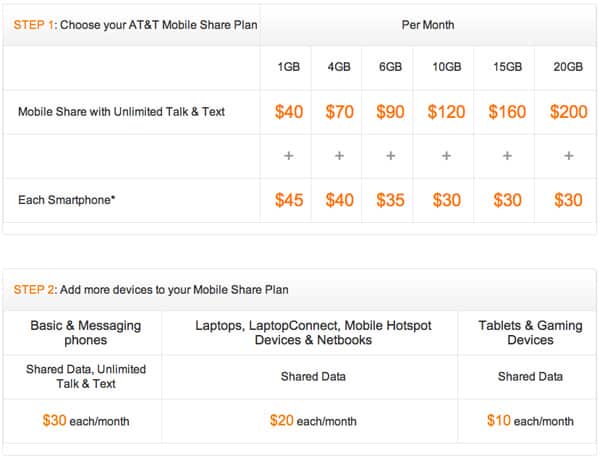The height and width of the screenshot is (458, 600).
Task: Click the plus sign in the 4GB column
Action: [339, 156]
